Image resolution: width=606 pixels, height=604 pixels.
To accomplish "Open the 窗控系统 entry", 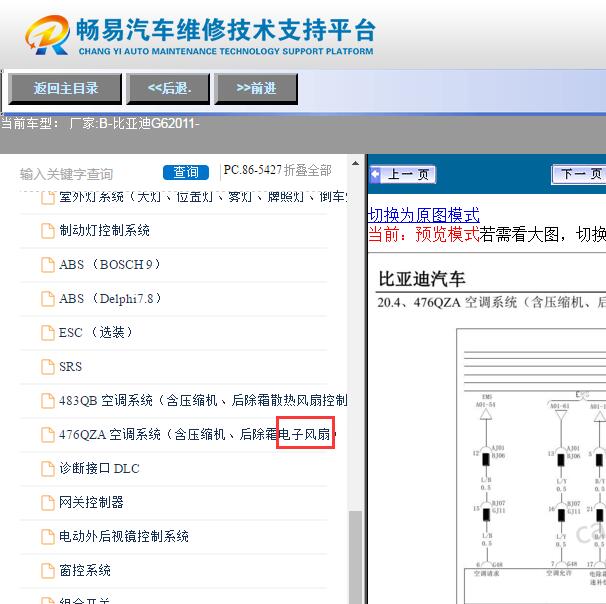I will [85, 571].
